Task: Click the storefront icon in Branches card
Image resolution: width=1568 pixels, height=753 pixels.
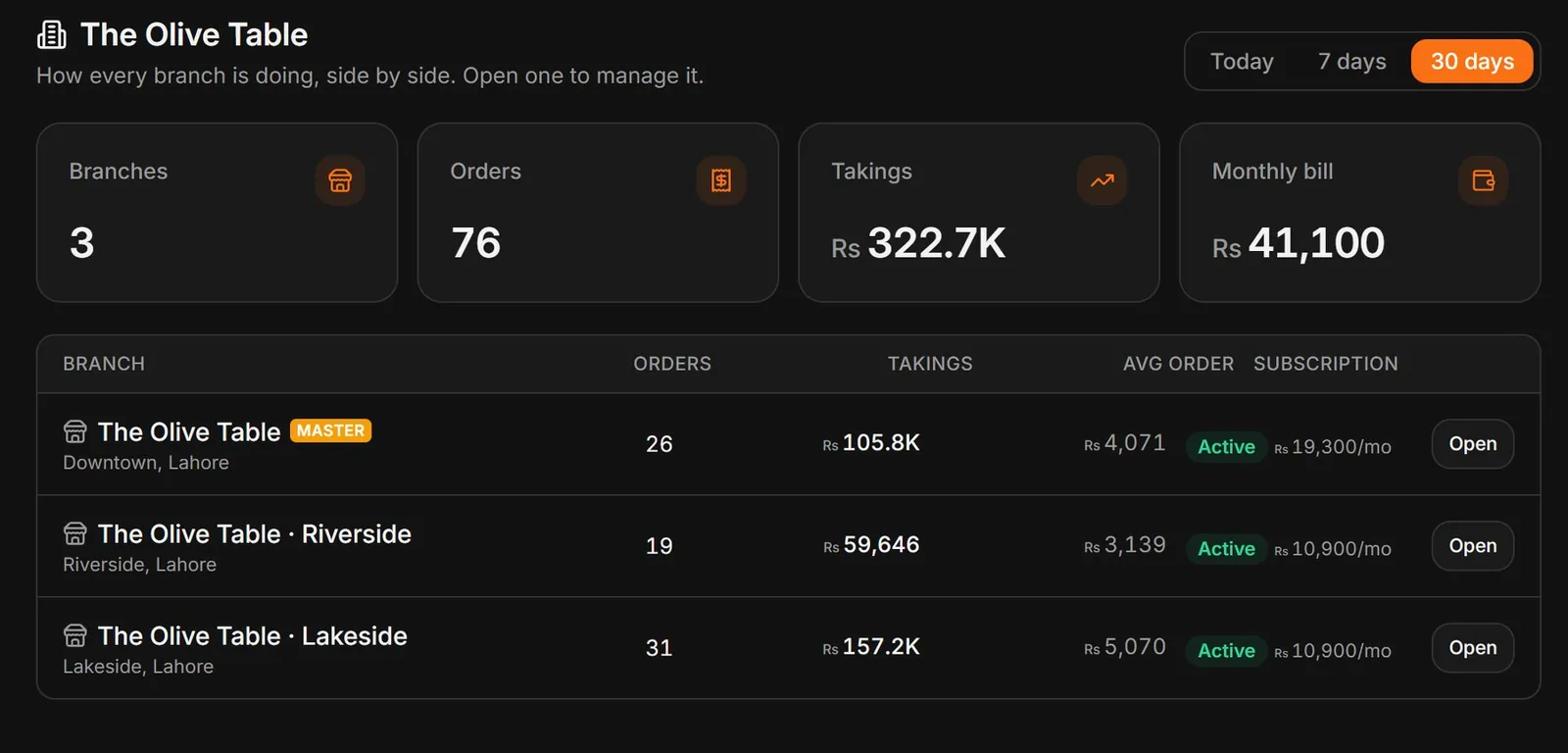Action: tap(340, 180)
